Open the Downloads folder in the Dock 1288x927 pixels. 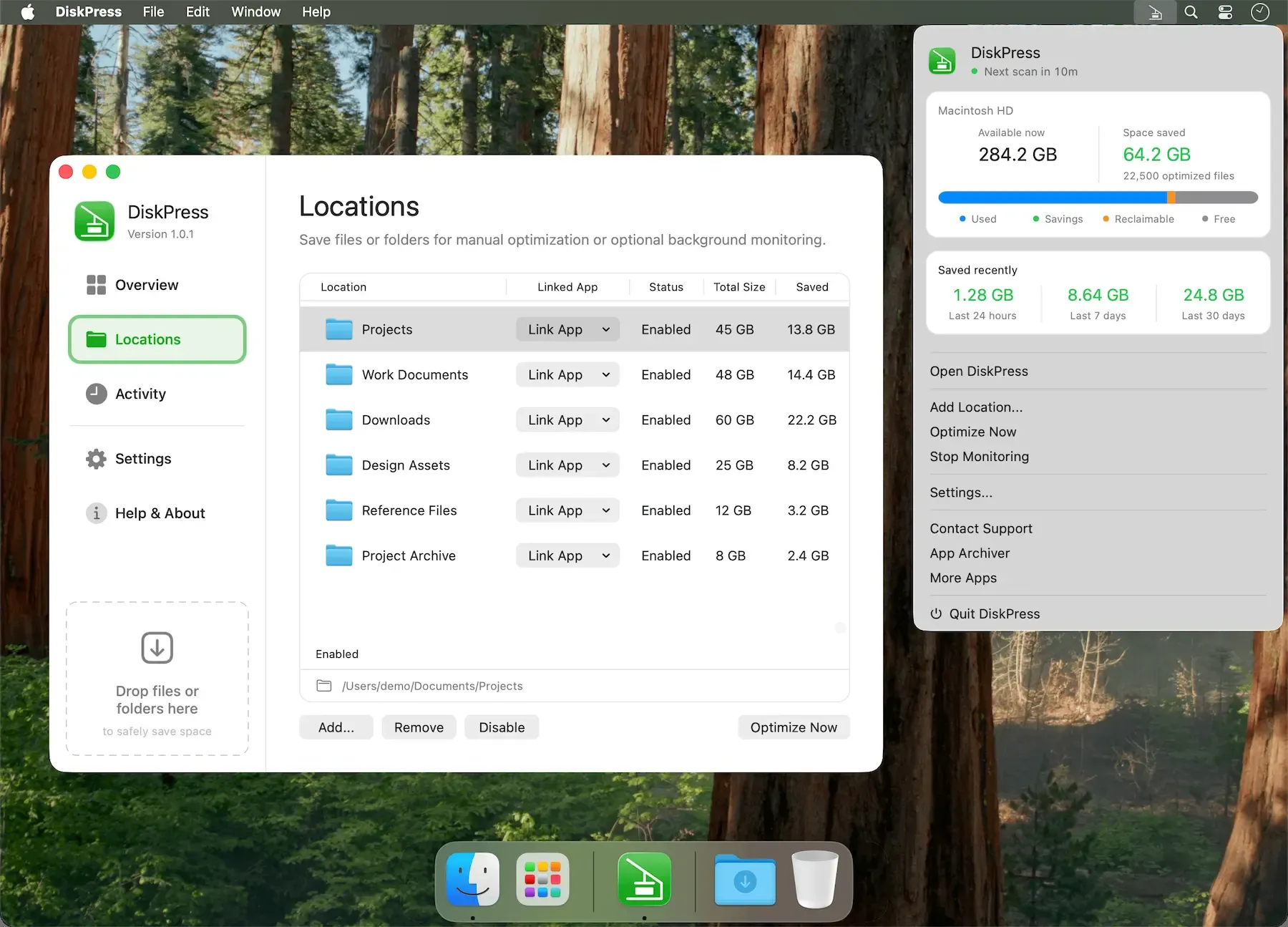[745, 879]
